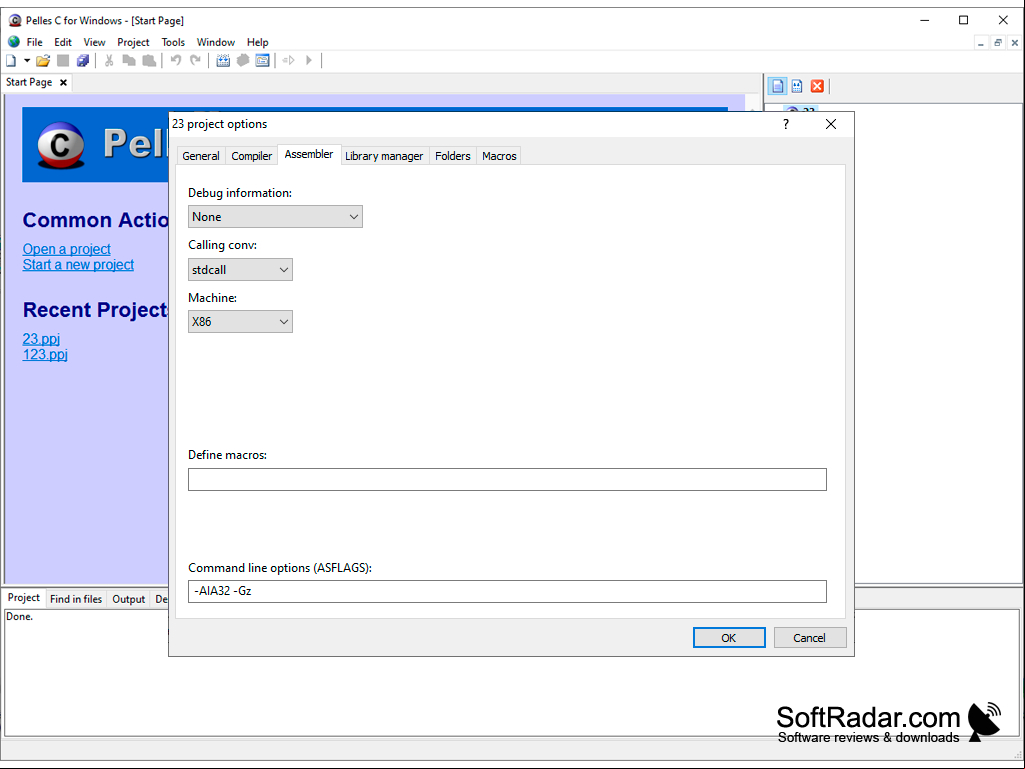The width and height of the screenshot is (1025, 769).
Task: Click the Save All toolbar icon
Action: pos(82,61)
